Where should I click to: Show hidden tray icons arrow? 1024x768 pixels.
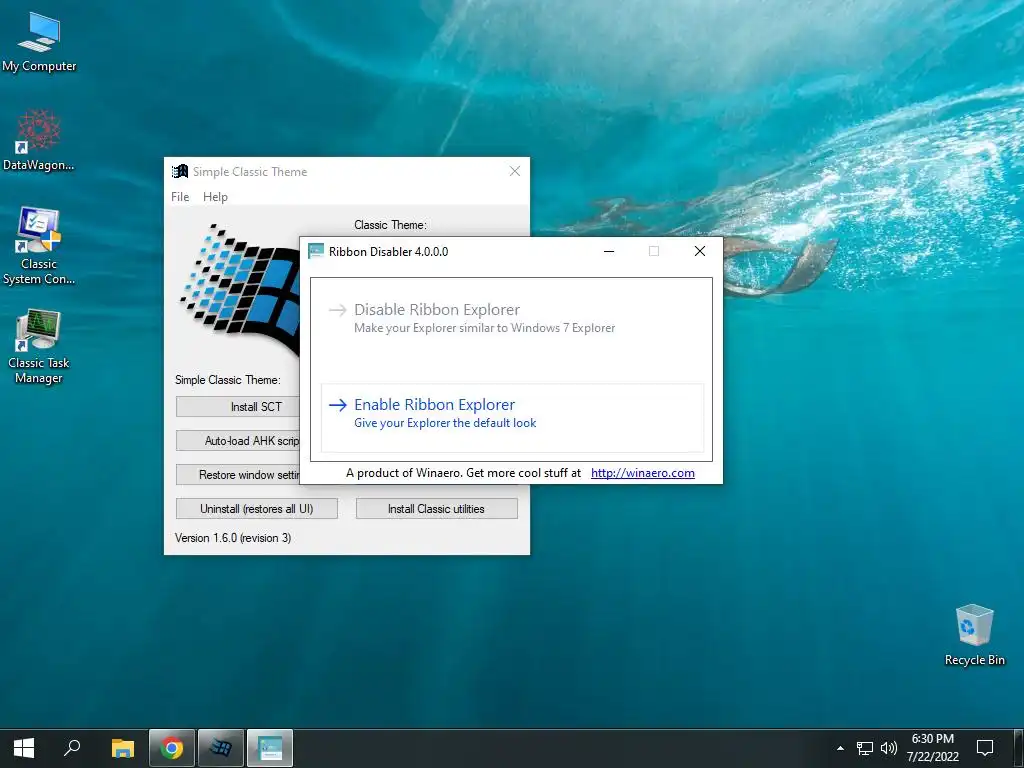(840, 748)
